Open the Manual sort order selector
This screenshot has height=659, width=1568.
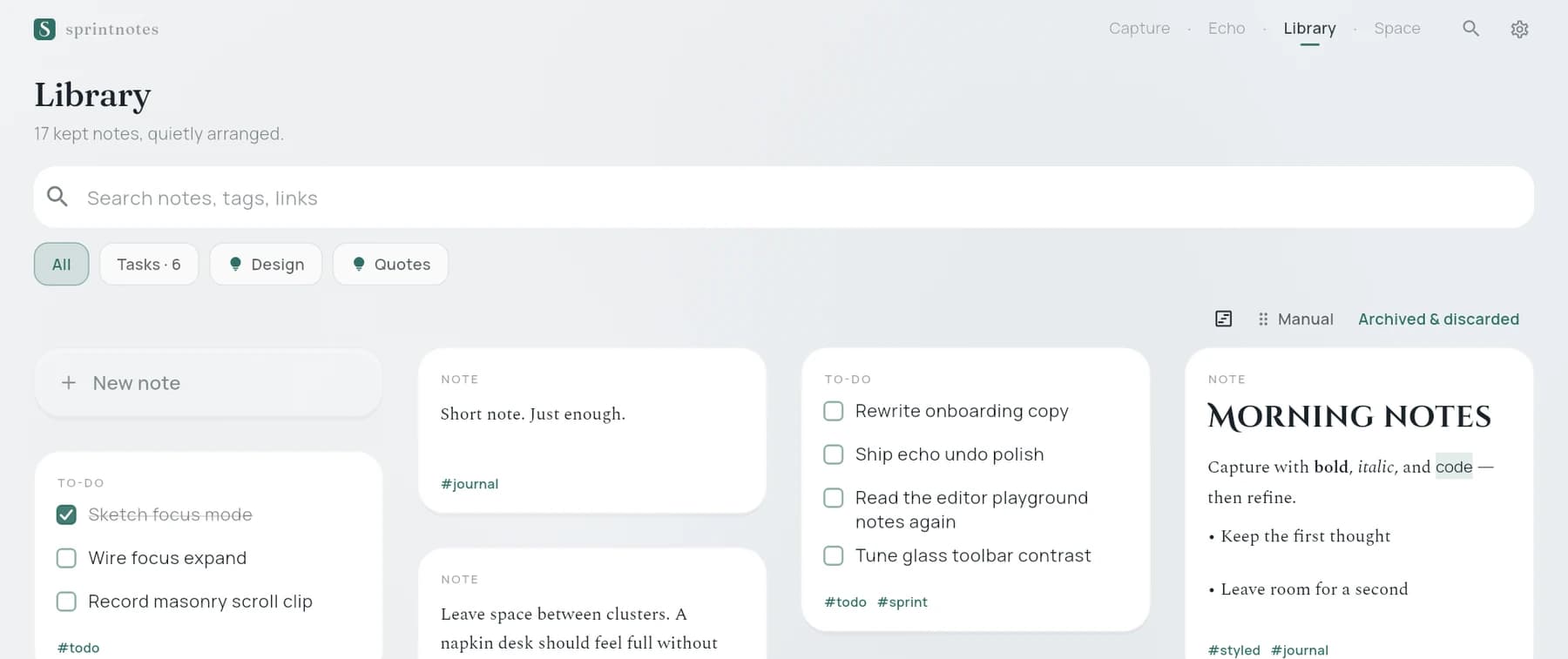coord(1295,319)
